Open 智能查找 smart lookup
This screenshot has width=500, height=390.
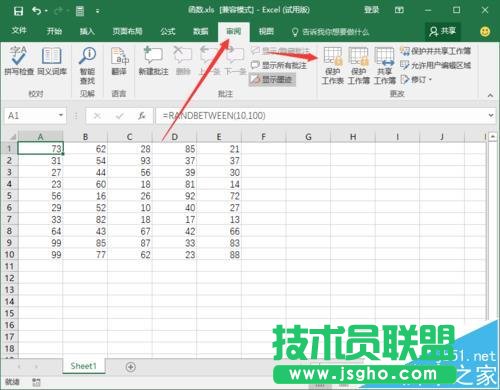87,66
